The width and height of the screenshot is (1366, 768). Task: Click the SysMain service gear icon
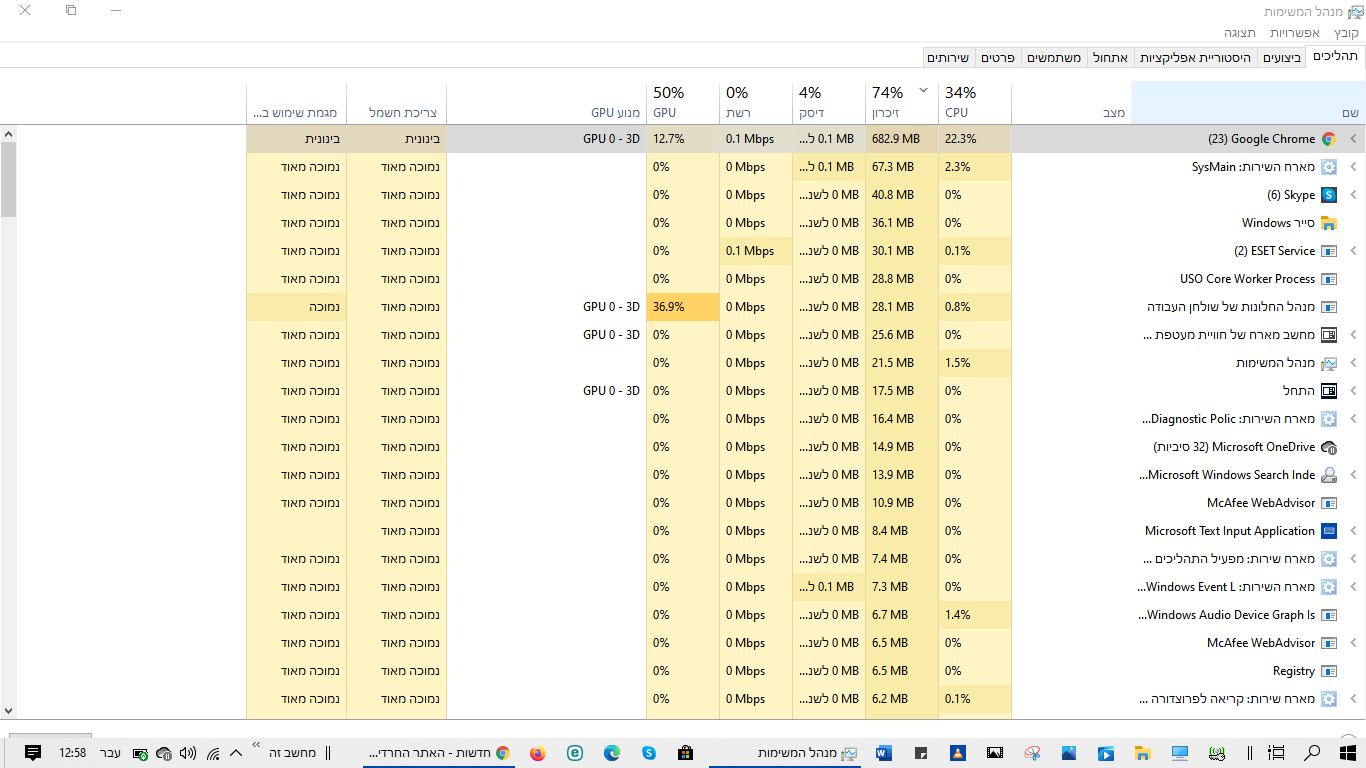click(1329, 167)
